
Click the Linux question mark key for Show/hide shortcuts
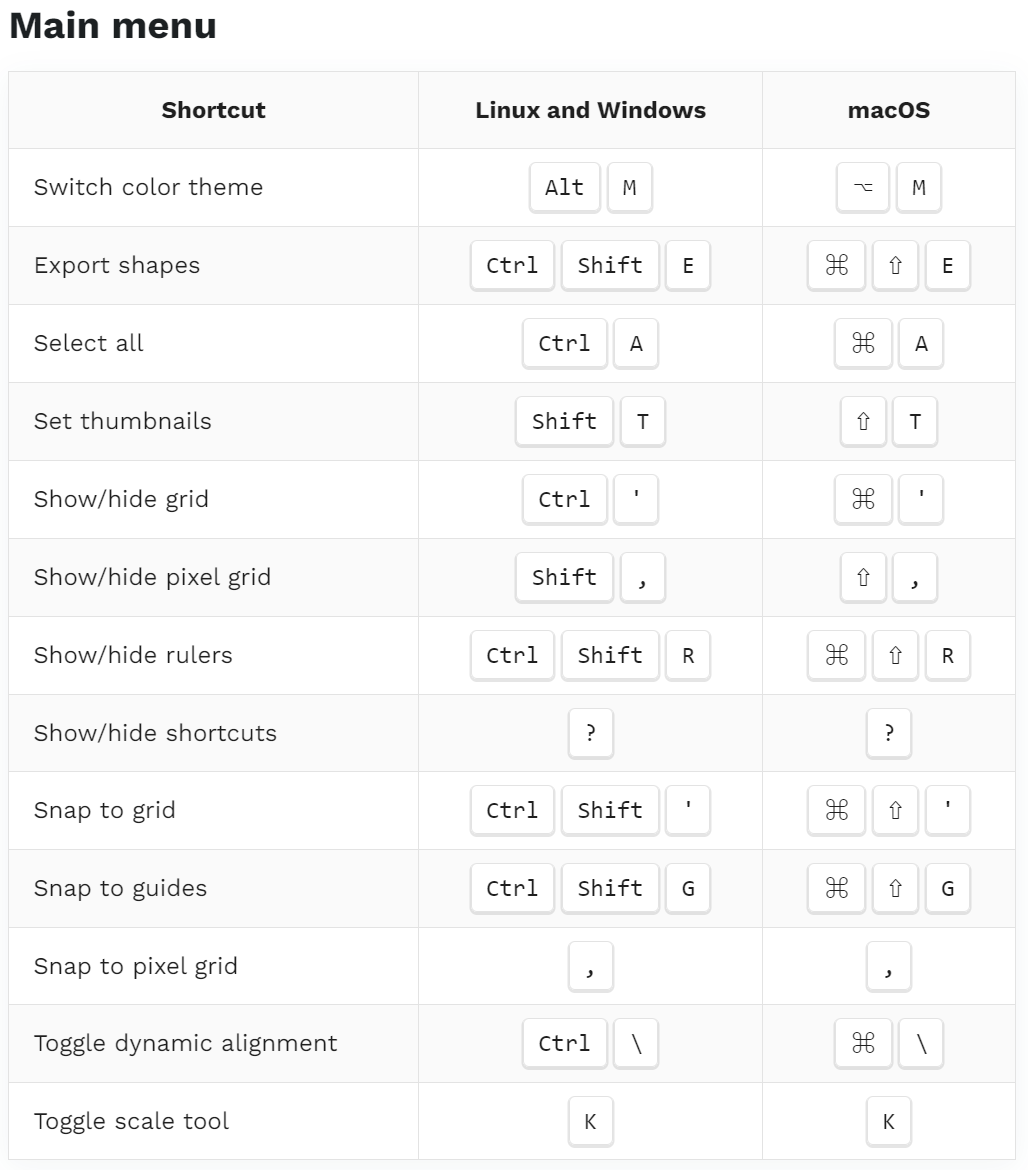pyautogui.click(x=590, y=733)
